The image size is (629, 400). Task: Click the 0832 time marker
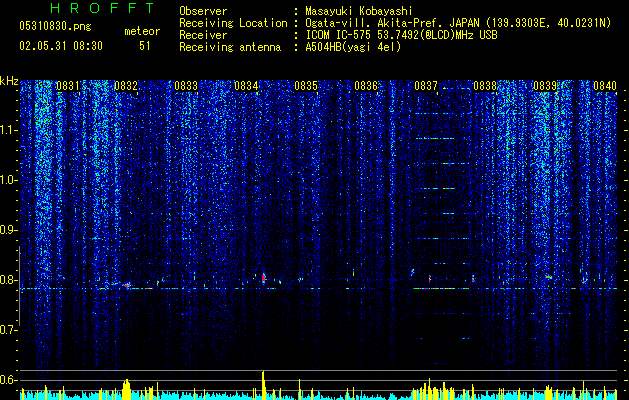(x=126, y=86)
